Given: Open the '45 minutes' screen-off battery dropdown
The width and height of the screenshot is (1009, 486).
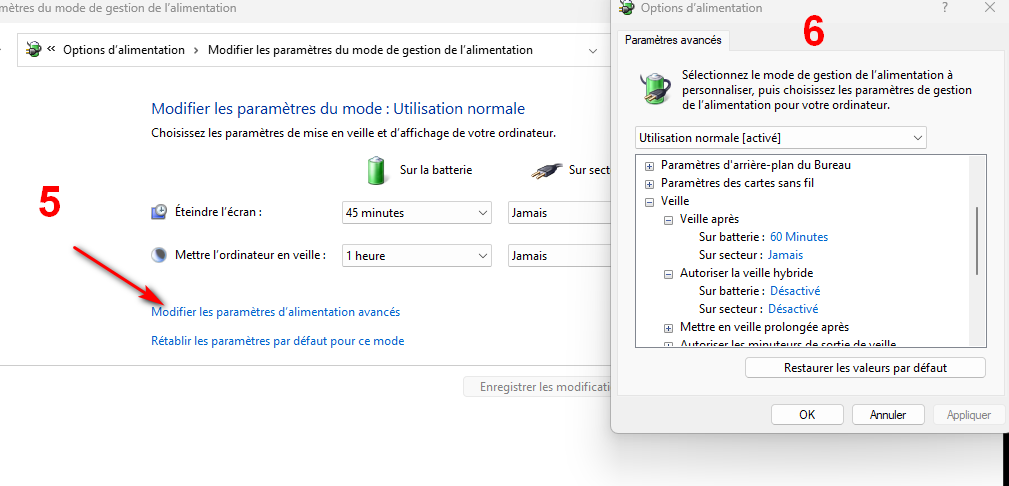Looking at the screenshot, I should 416,212.
